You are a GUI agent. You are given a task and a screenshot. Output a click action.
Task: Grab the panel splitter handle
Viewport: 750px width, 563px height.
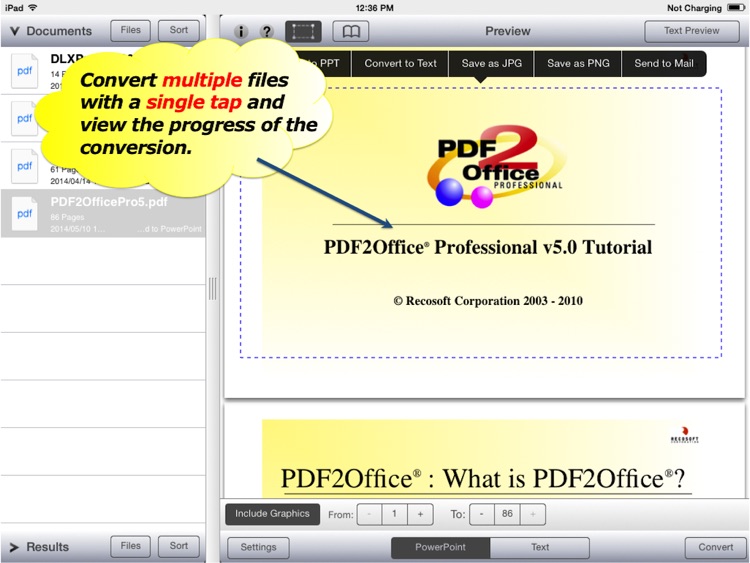pyautogui.click(x=213, y=288)
